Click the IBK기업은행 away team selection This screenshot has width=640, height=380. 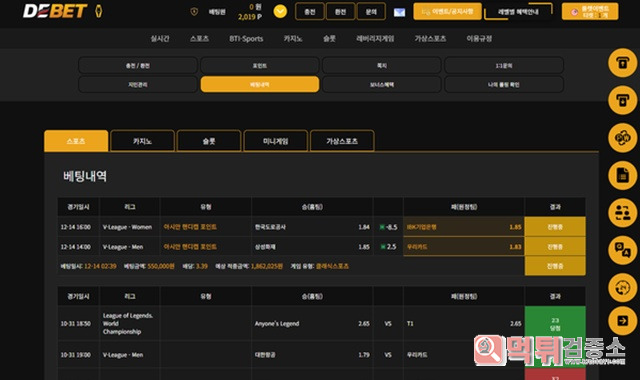click(x=464, y=227)
